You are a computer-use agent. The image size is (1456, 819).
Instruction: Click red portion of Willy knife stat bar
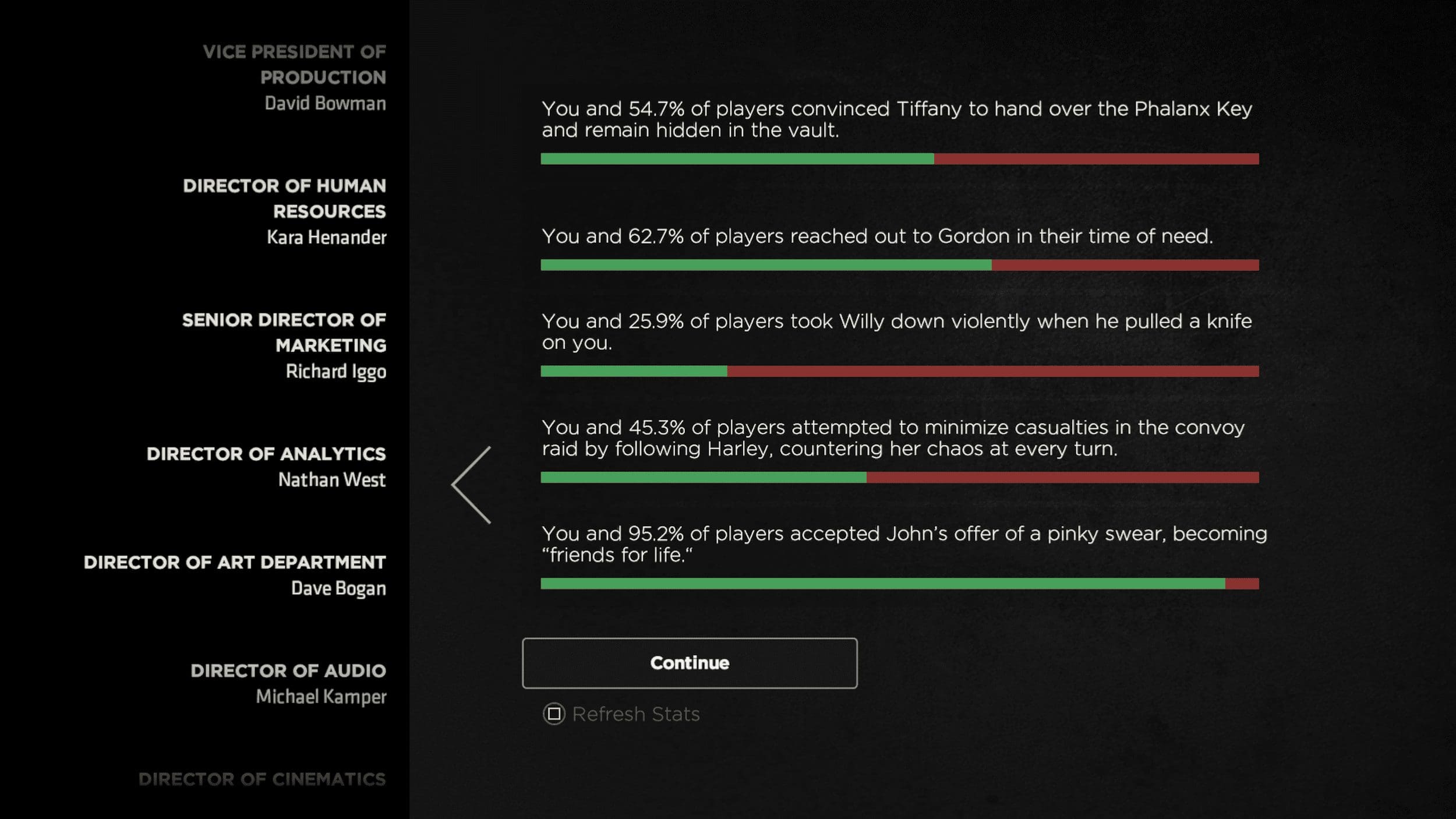[992, 372]
